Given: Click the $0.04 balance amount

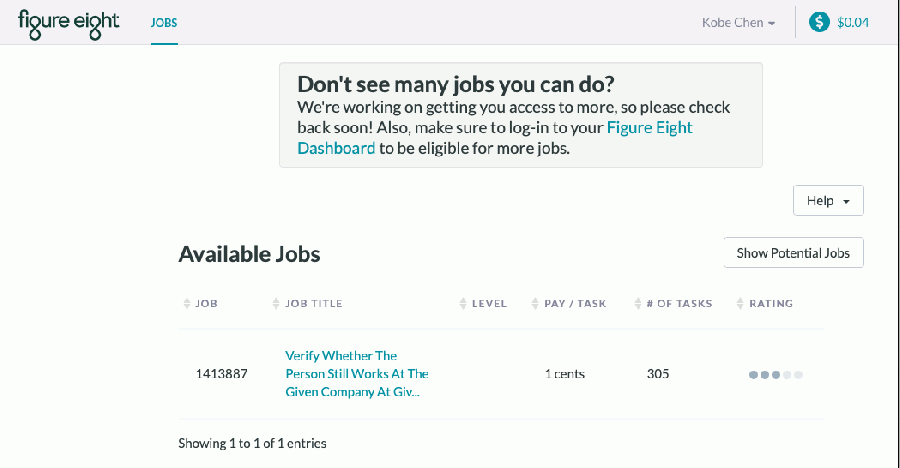Looking at the screenshot, I should coord(852,22).
